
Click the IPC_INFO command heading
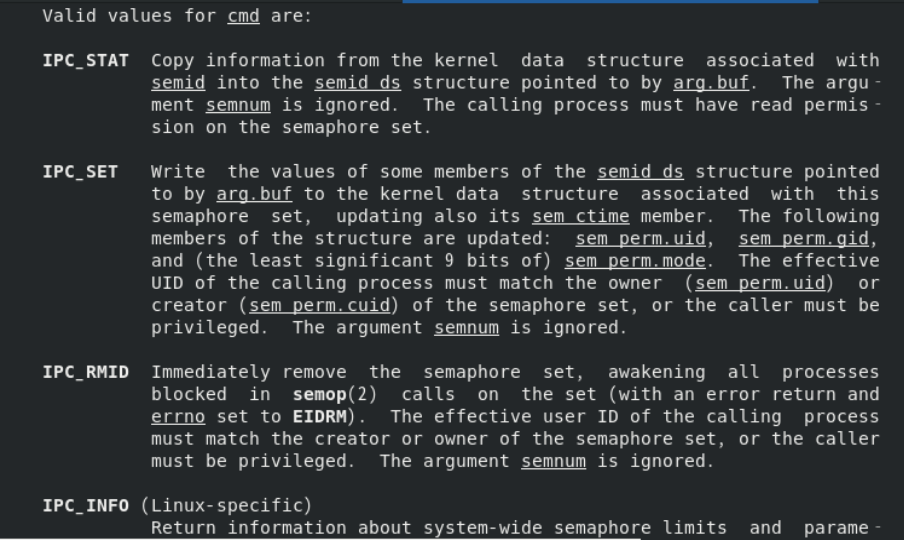pyautogui.click(x=85, y=505)
